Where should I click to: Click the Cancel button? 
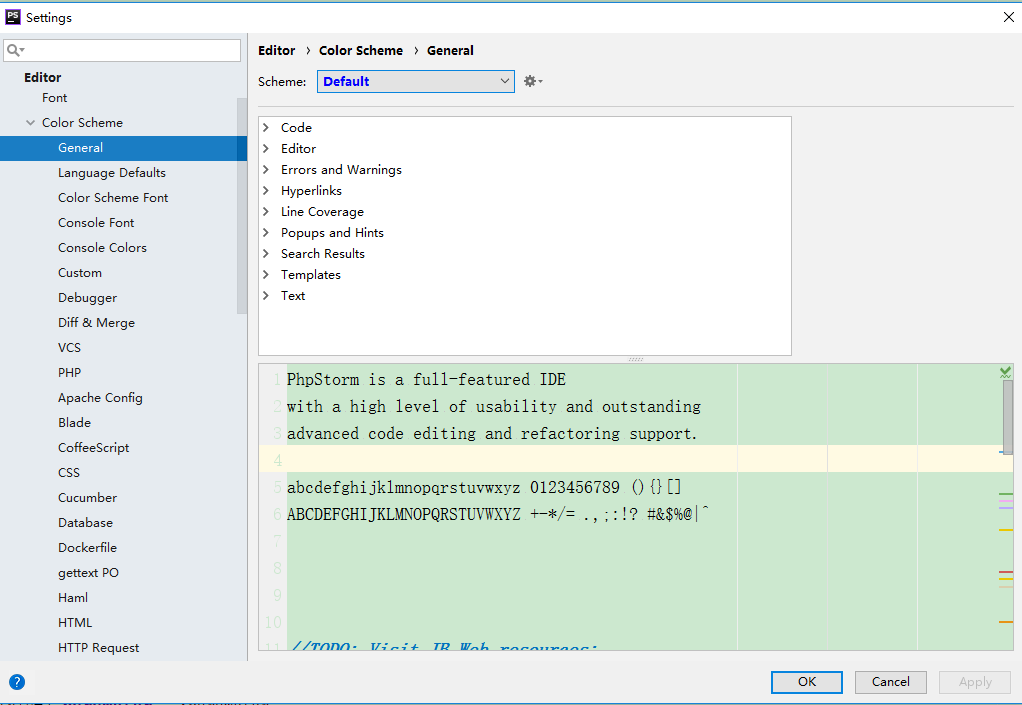point(890,682)
